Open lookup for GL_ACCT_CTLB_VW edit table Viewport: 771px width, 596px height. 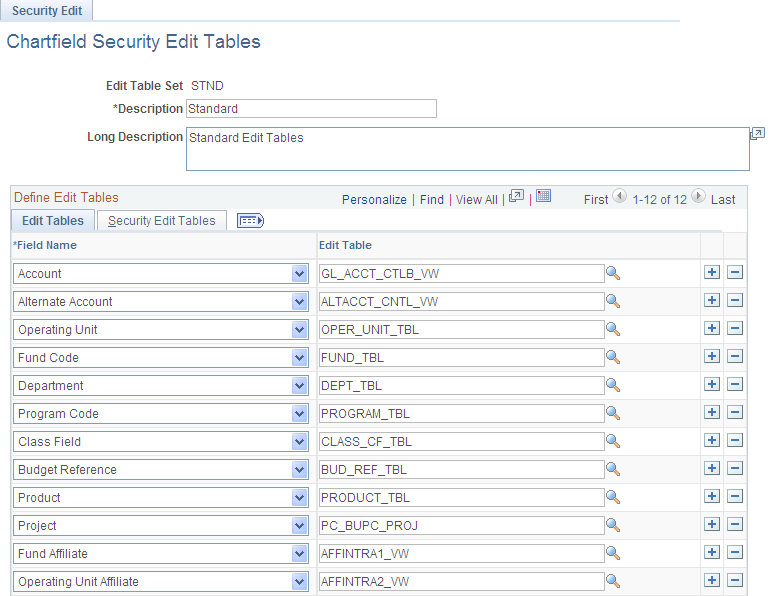(613, 273)
